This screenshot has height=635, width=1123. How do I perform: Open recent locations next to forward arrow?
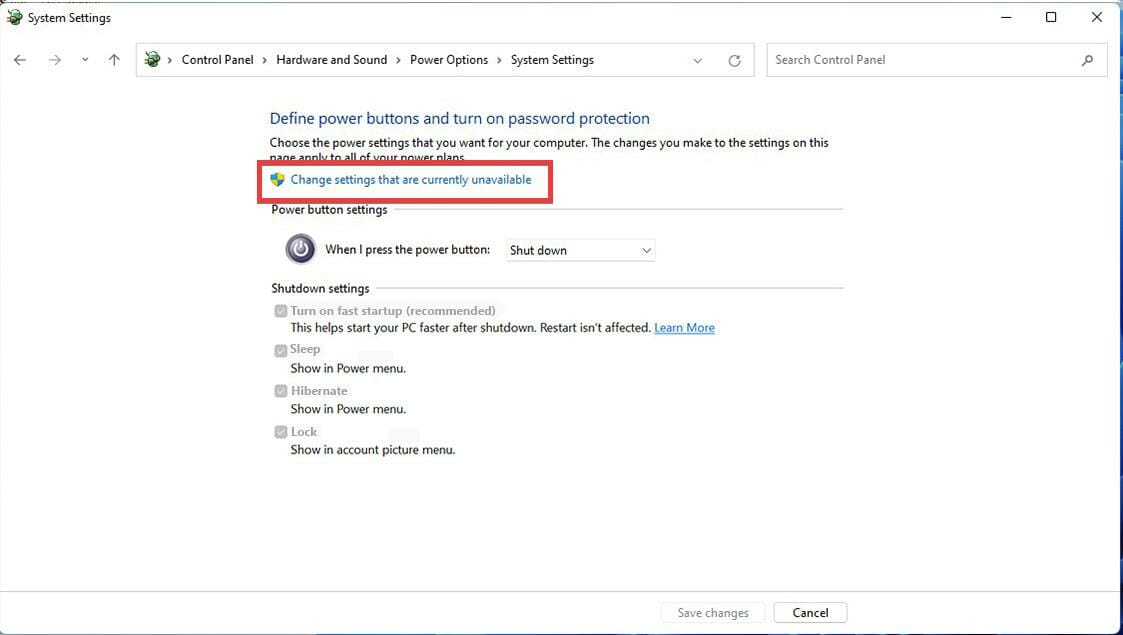coord(84,60)
